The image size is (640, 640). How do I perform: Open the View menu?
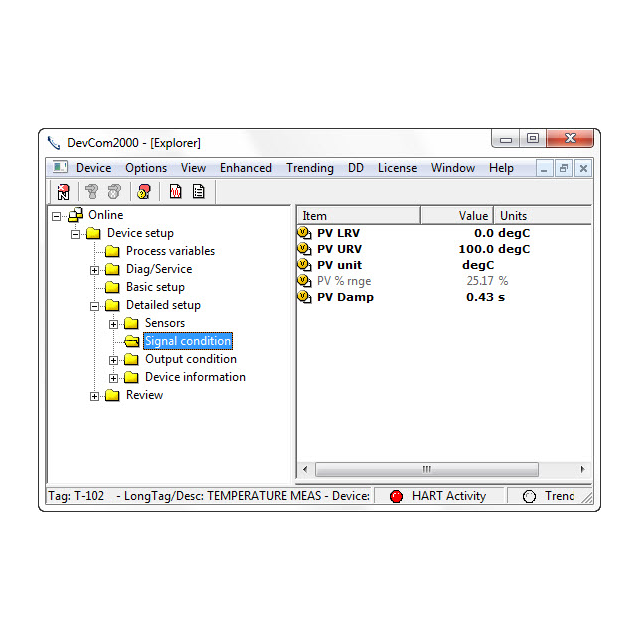coord(193,168)
